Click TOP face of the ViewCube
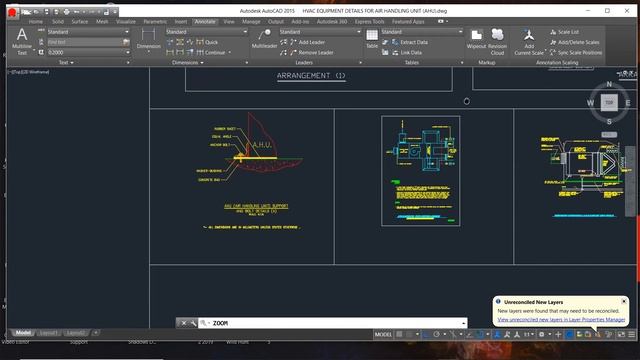Image resolution: width=640 pixels, height=360 pixels. 609,102
